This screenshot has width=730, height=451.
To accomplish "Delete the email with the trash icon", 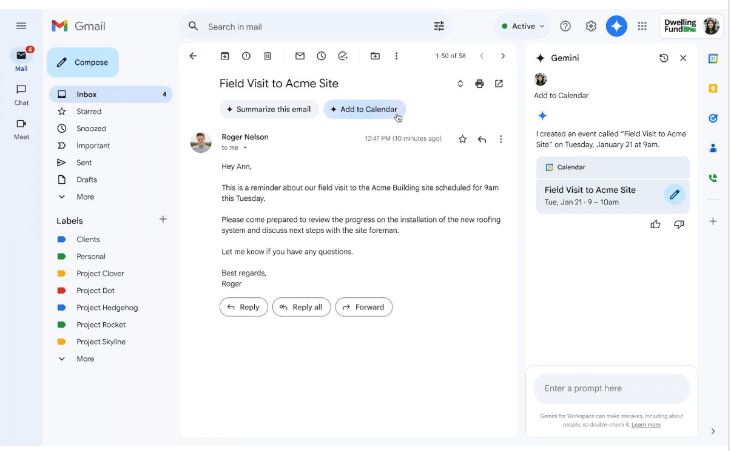I will click(x=267, y=56).
